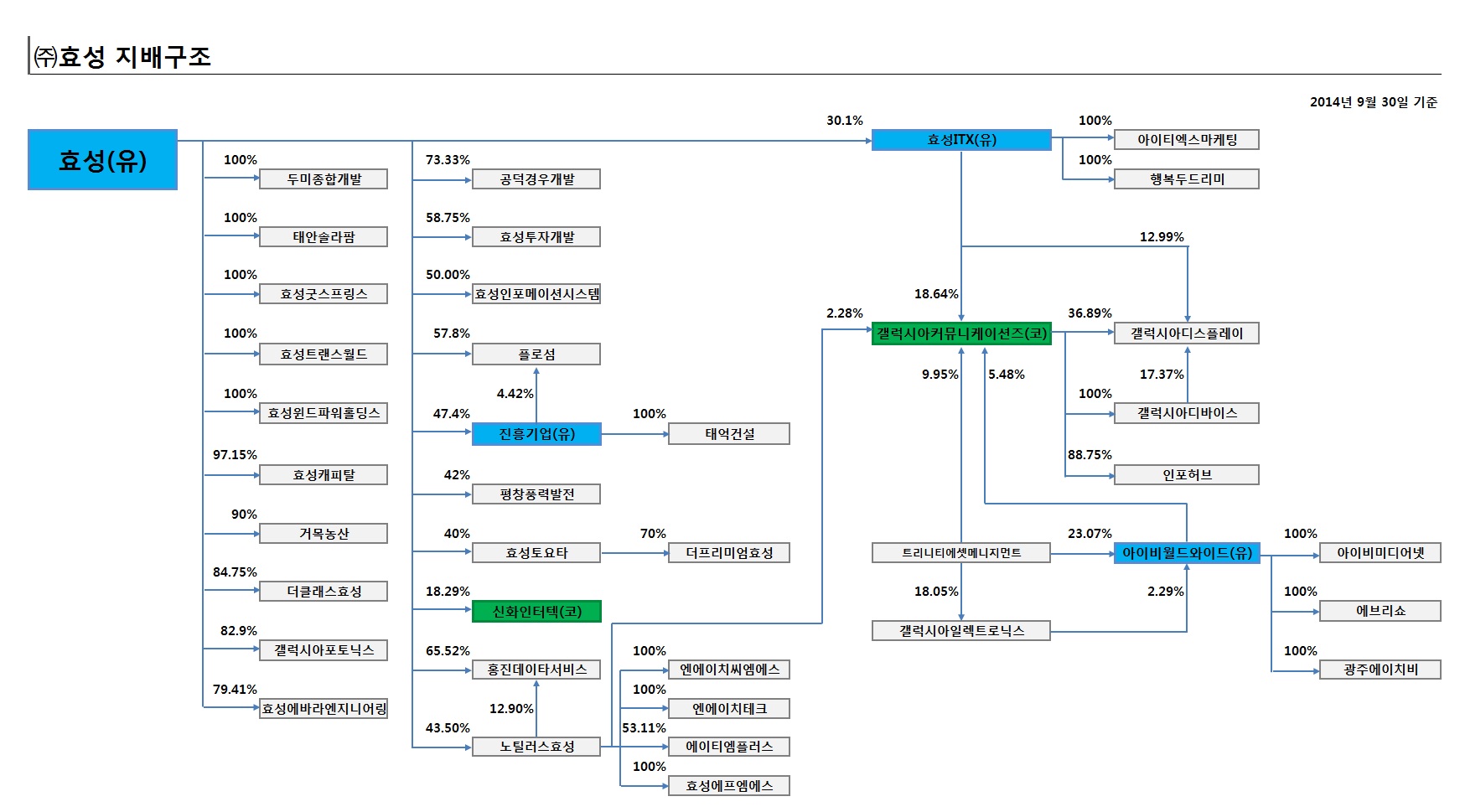
Task: Select the 53.11% stake label
Action: click(x=644, y=728)
